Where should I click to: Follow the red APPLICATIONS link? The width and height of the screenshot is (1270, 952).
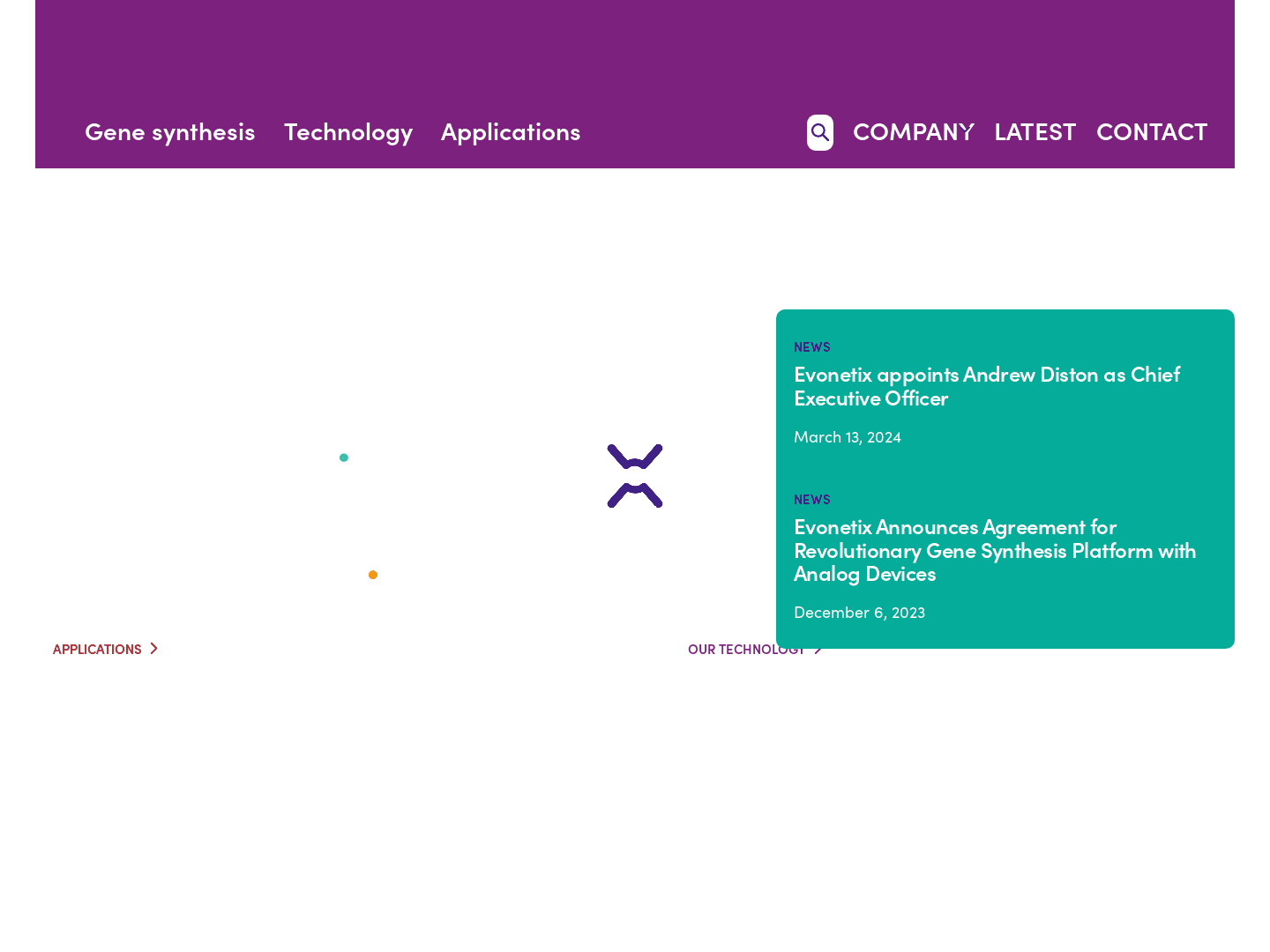pyautogui.click(x=105, y=649)
